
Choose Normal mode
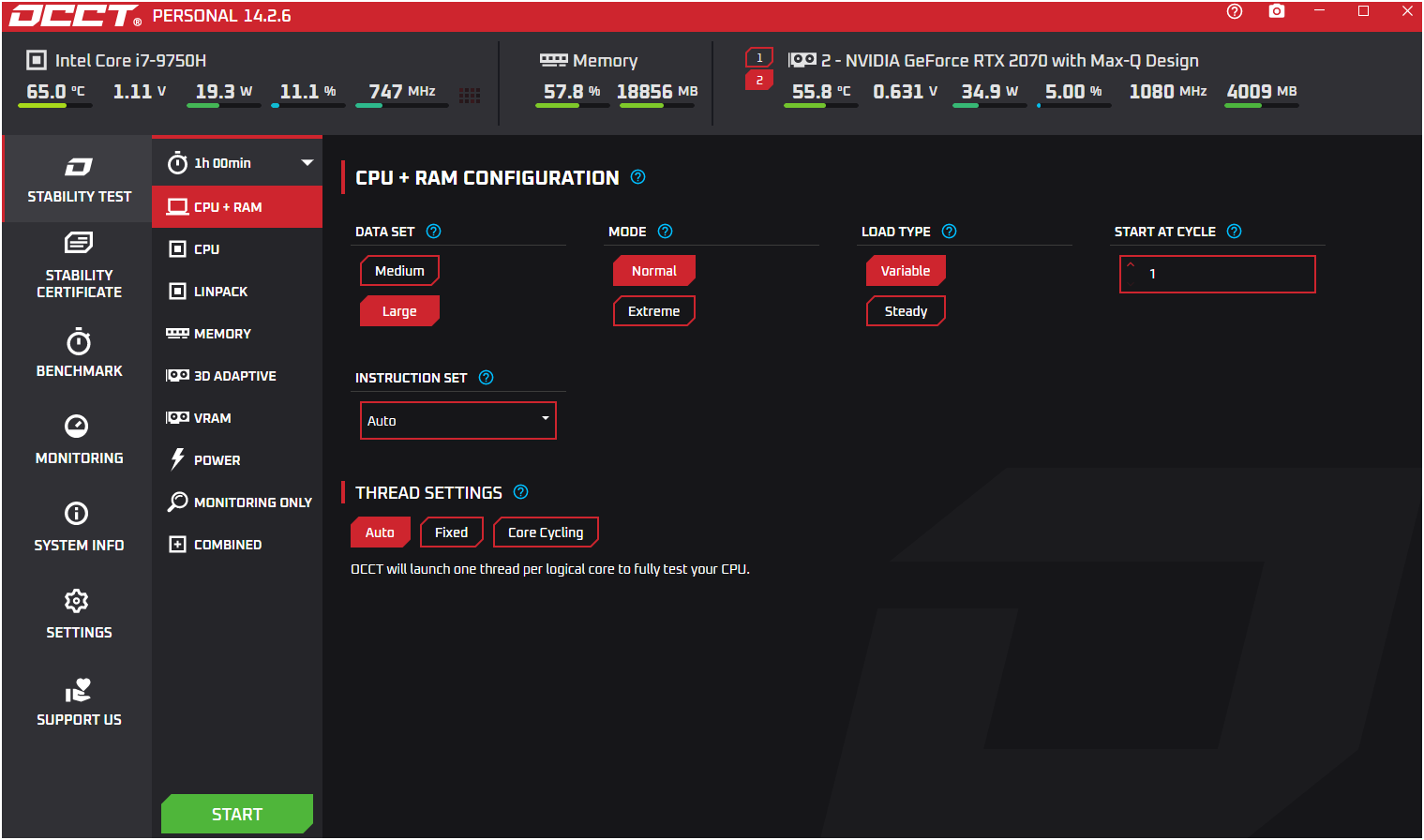click(654, 271)
